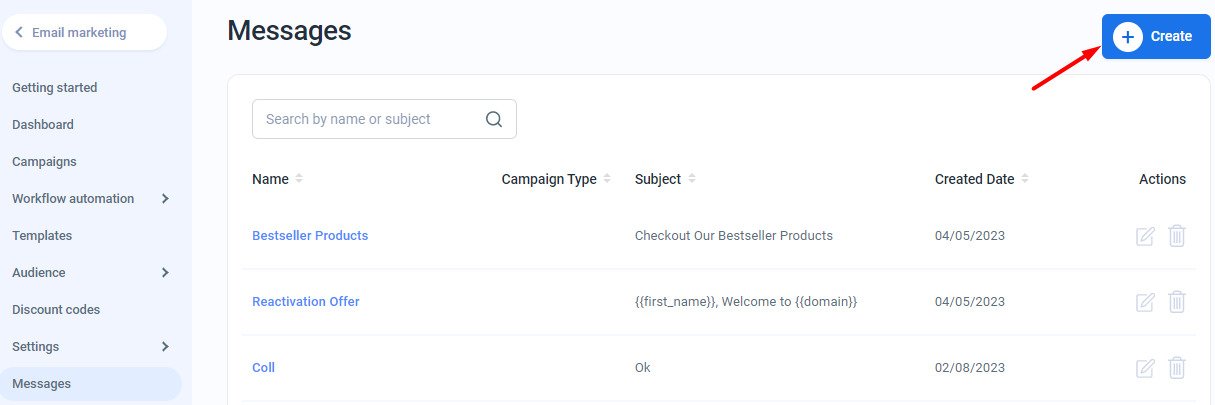Viewport: 1215px width, 405px height.
Task: Open the Bestseller Products link
Action: click(310, 236)
